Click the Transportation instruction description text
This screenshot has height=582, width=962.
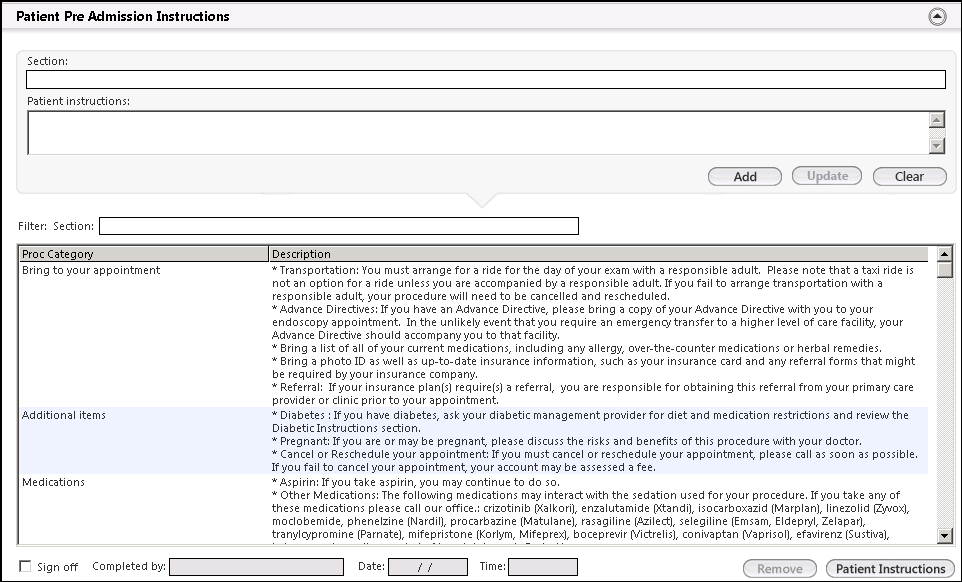pos(593,283)
